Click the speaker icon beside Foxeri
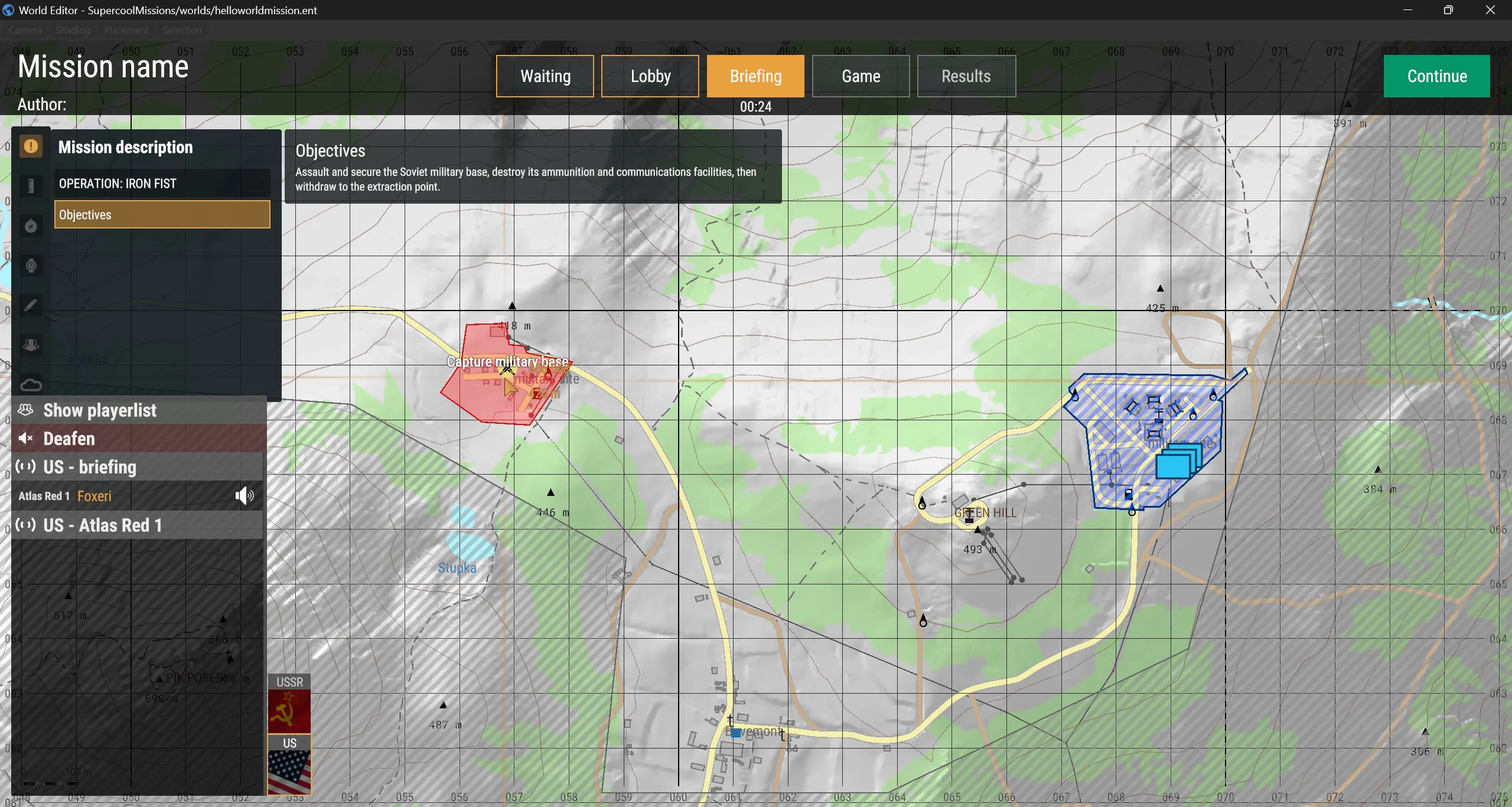Image resolution: width=1512 pixels, height=807 pixels. tap(245, 496)
